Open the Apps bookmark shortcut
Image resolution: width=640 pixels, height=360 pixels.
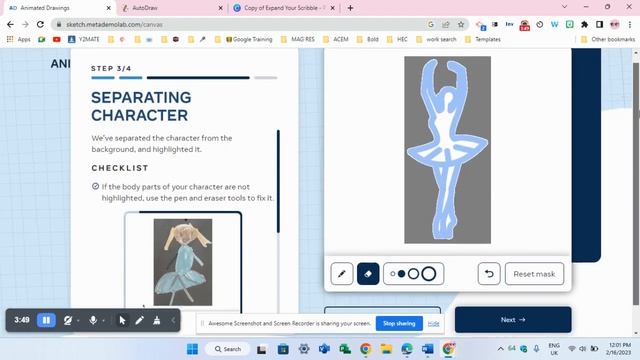pyautogui.click(x=19, y=39)
